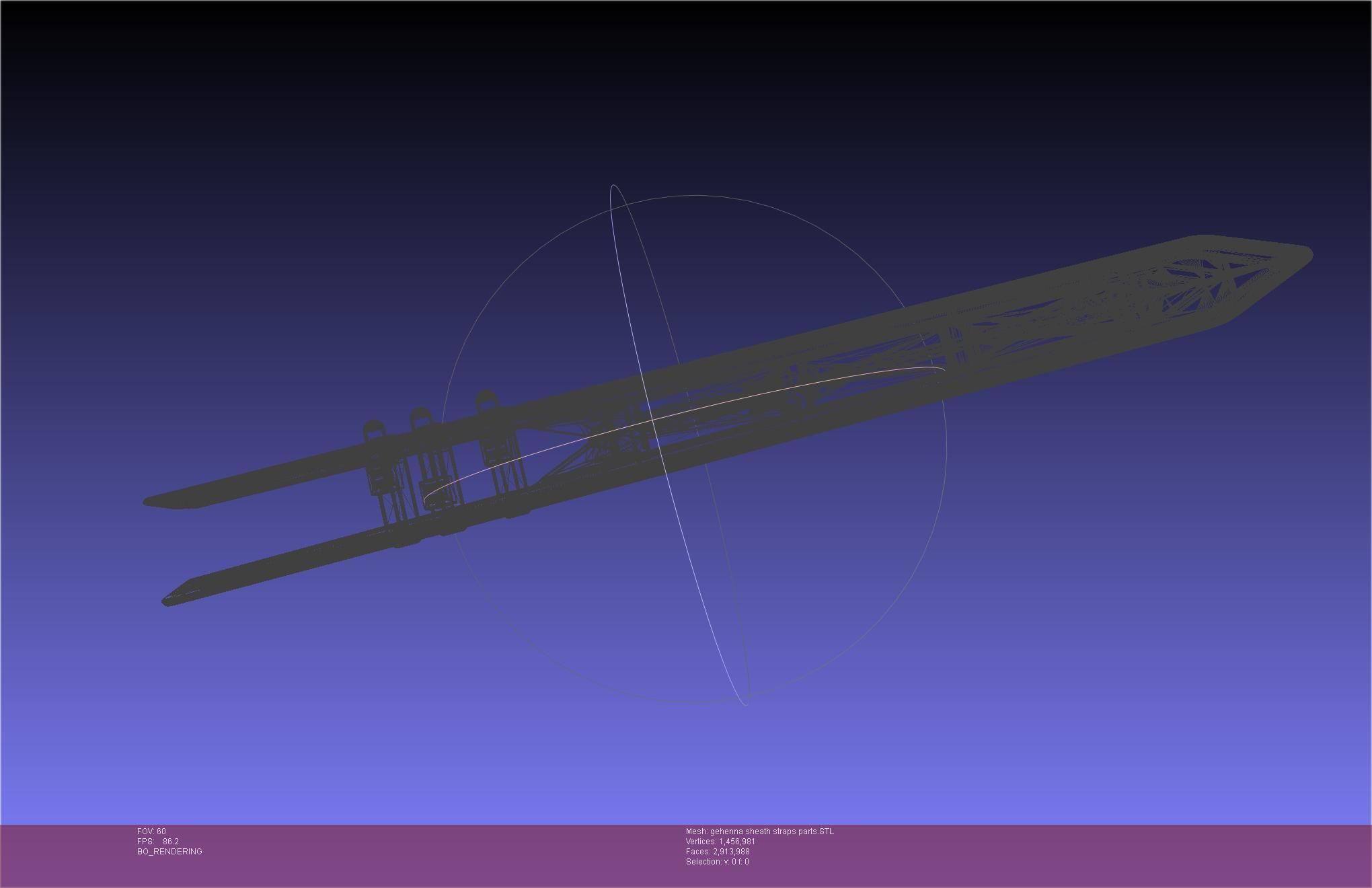Click the FOV: 60 status text
This screenshot has width=1372, height=888.
[151, 831]
